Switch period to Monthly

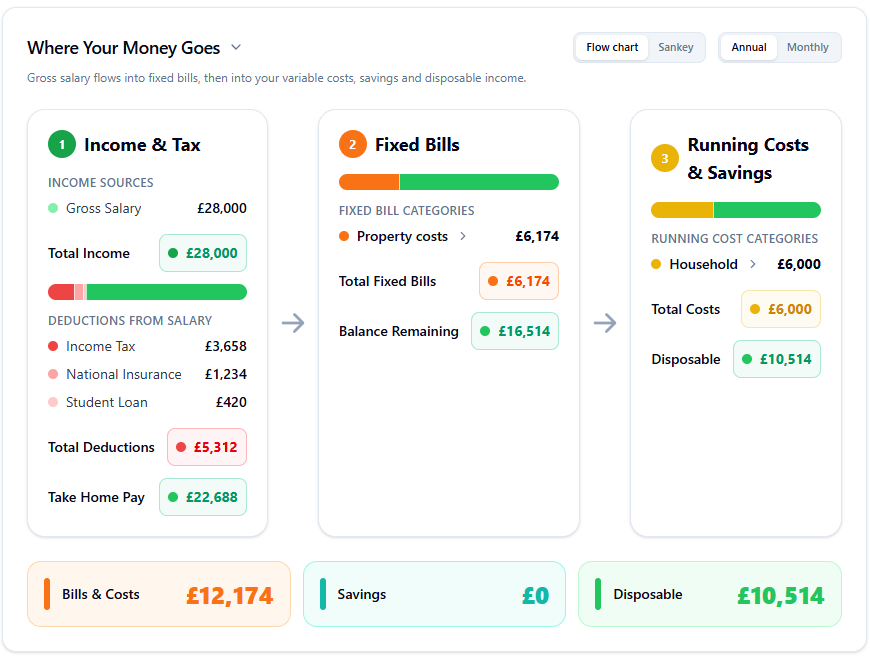[807, 48]
